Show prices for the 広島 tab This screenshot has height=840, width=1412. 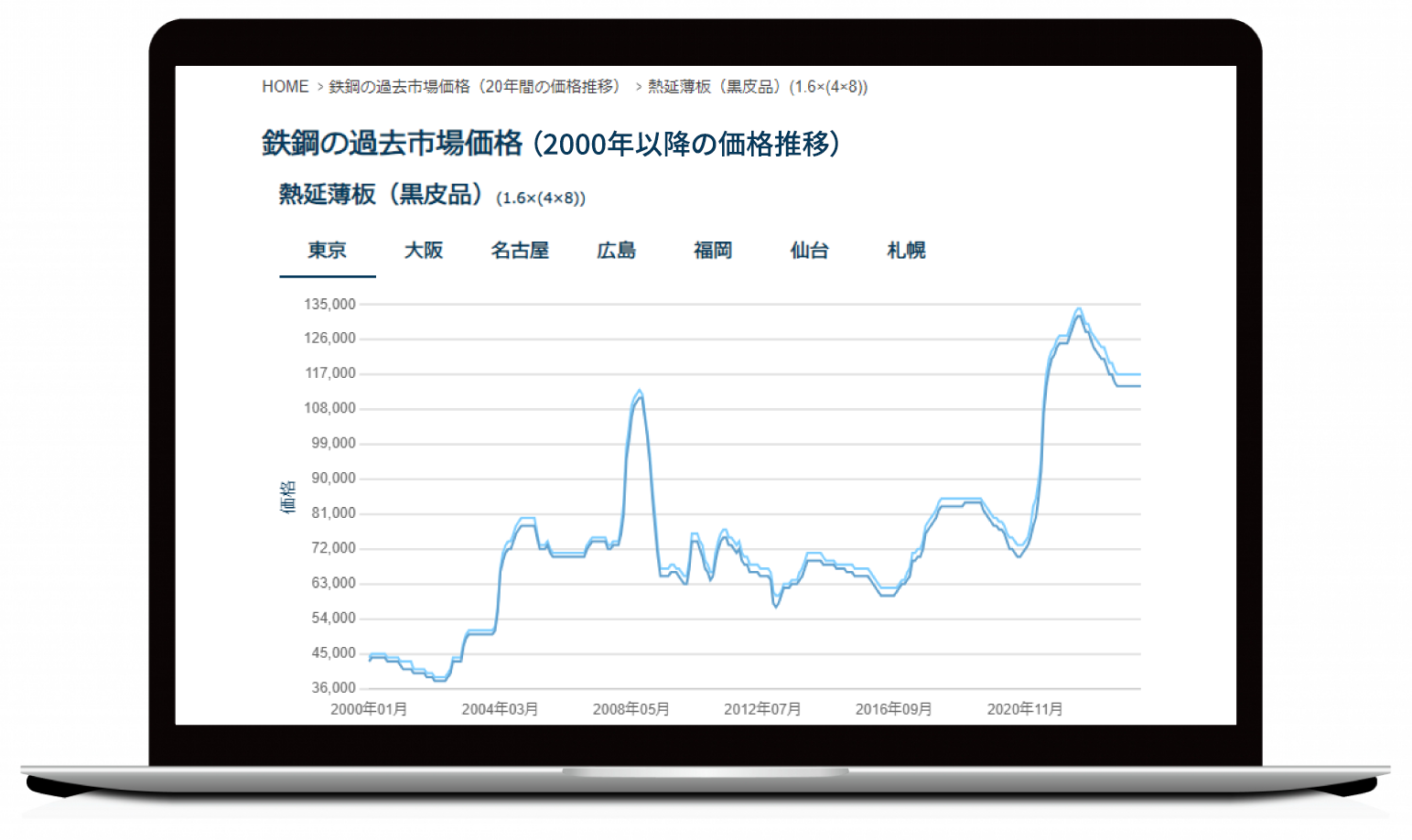[x=616, y=251]
